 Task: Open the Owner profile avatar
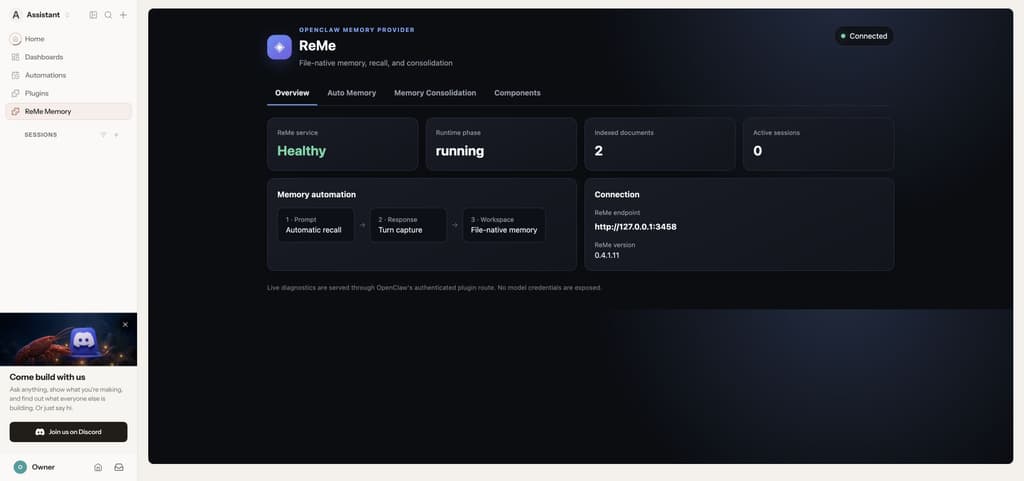point(20,467)
